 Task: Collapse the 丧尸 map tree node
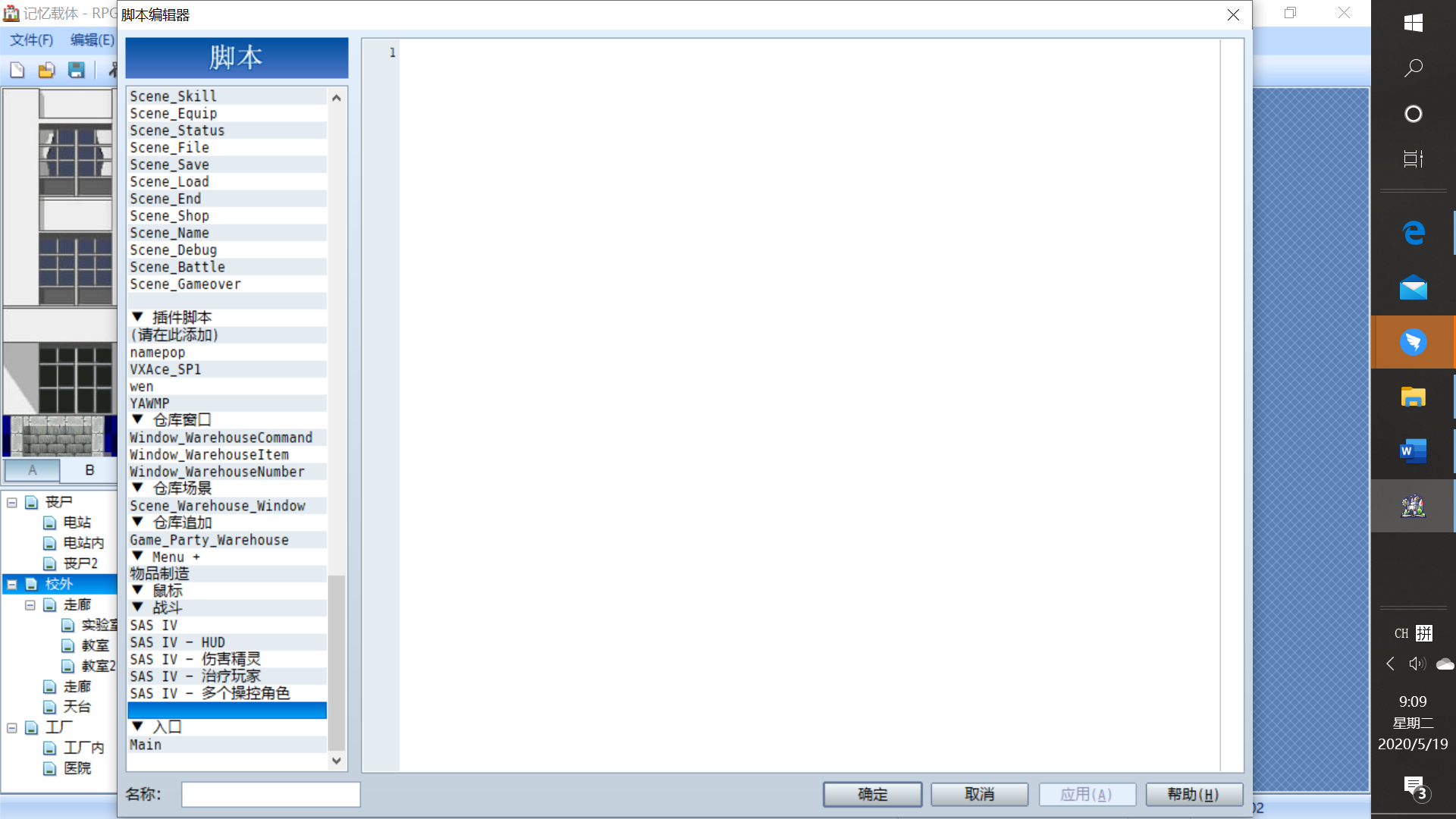(12, 502)
